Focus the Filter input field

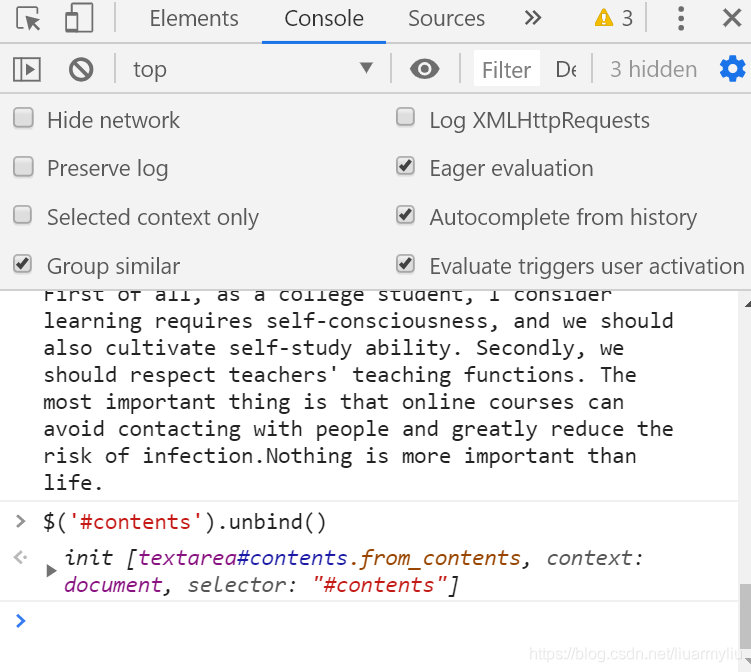(506, 69)
